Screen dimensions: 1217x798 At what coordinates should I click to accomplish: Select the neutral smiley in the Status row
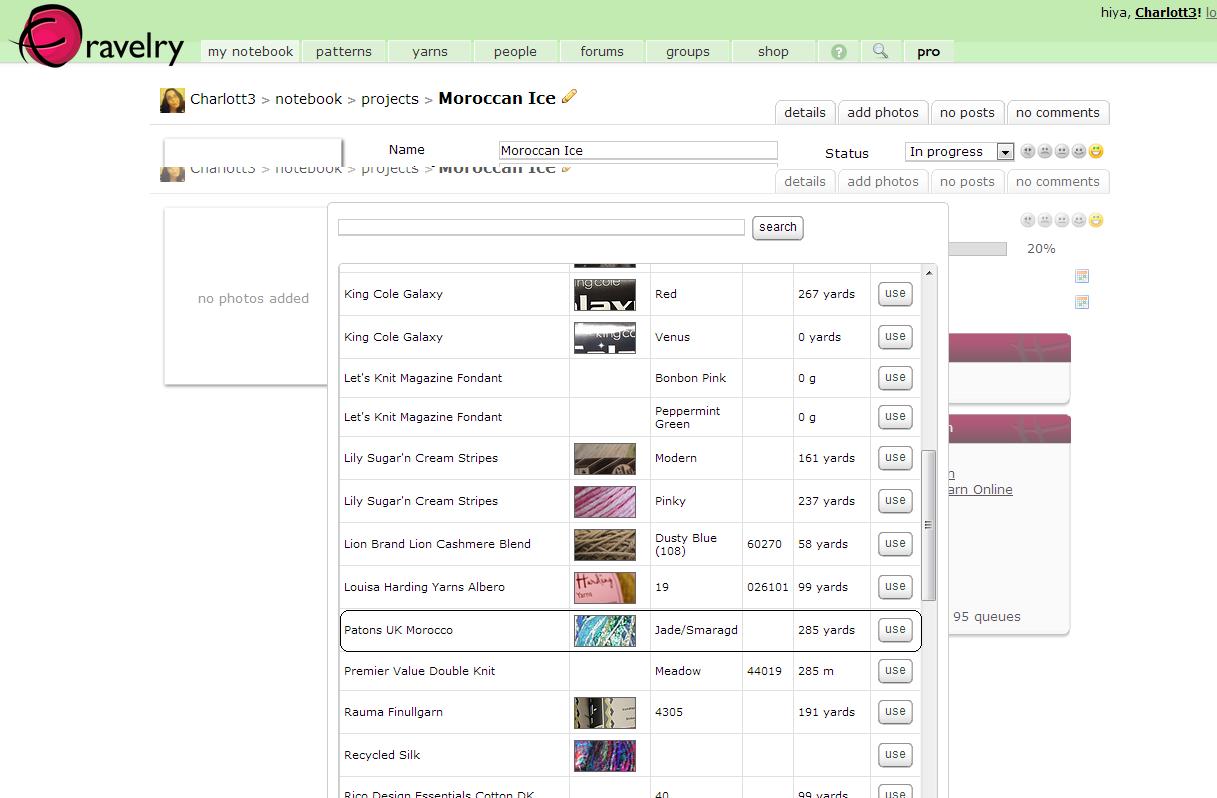coord(1062,152)
